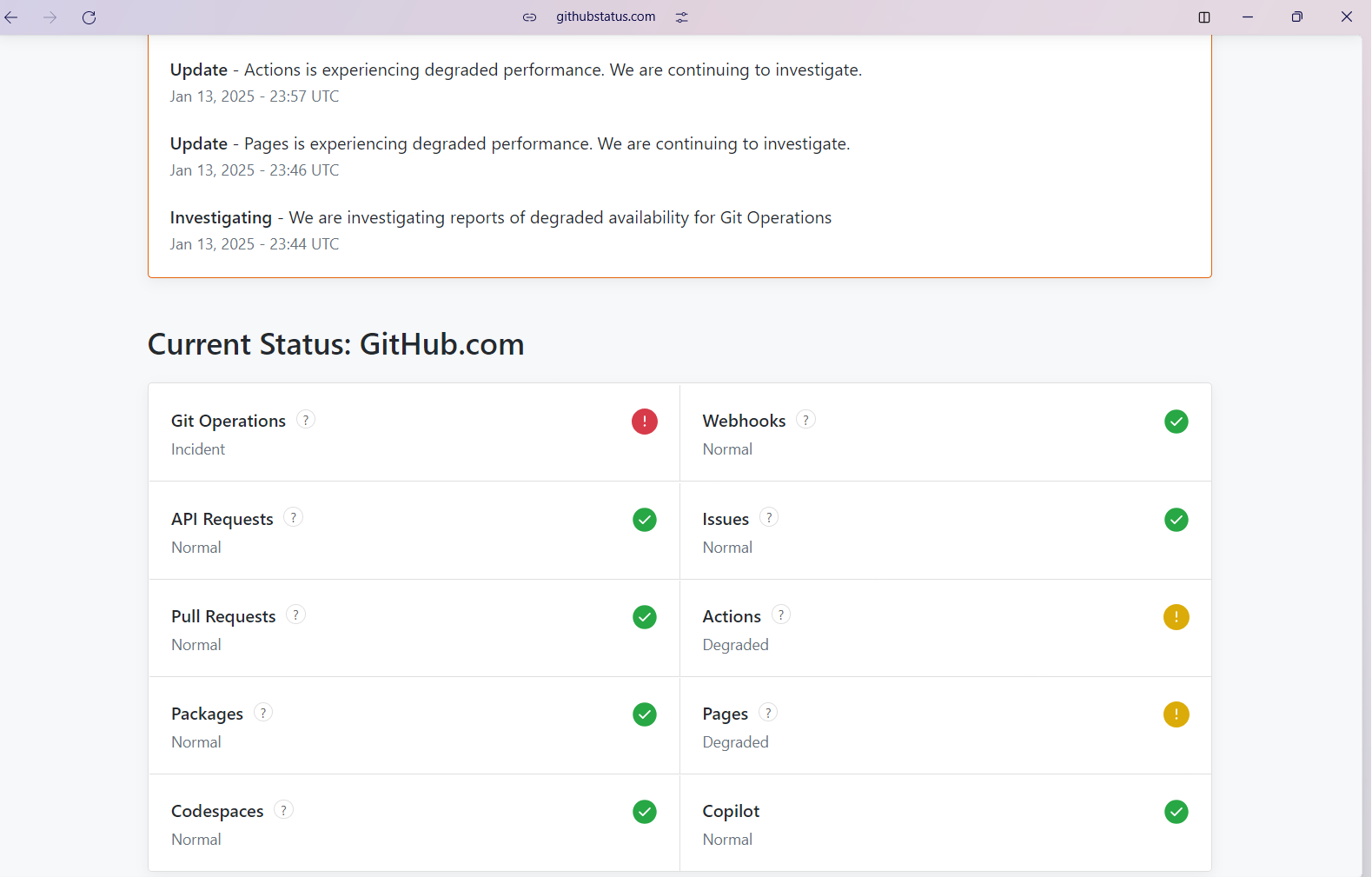Open the Codespaces help question mark
The image size is (1372, 877).
pyautogui.click(x=283, y=810)
